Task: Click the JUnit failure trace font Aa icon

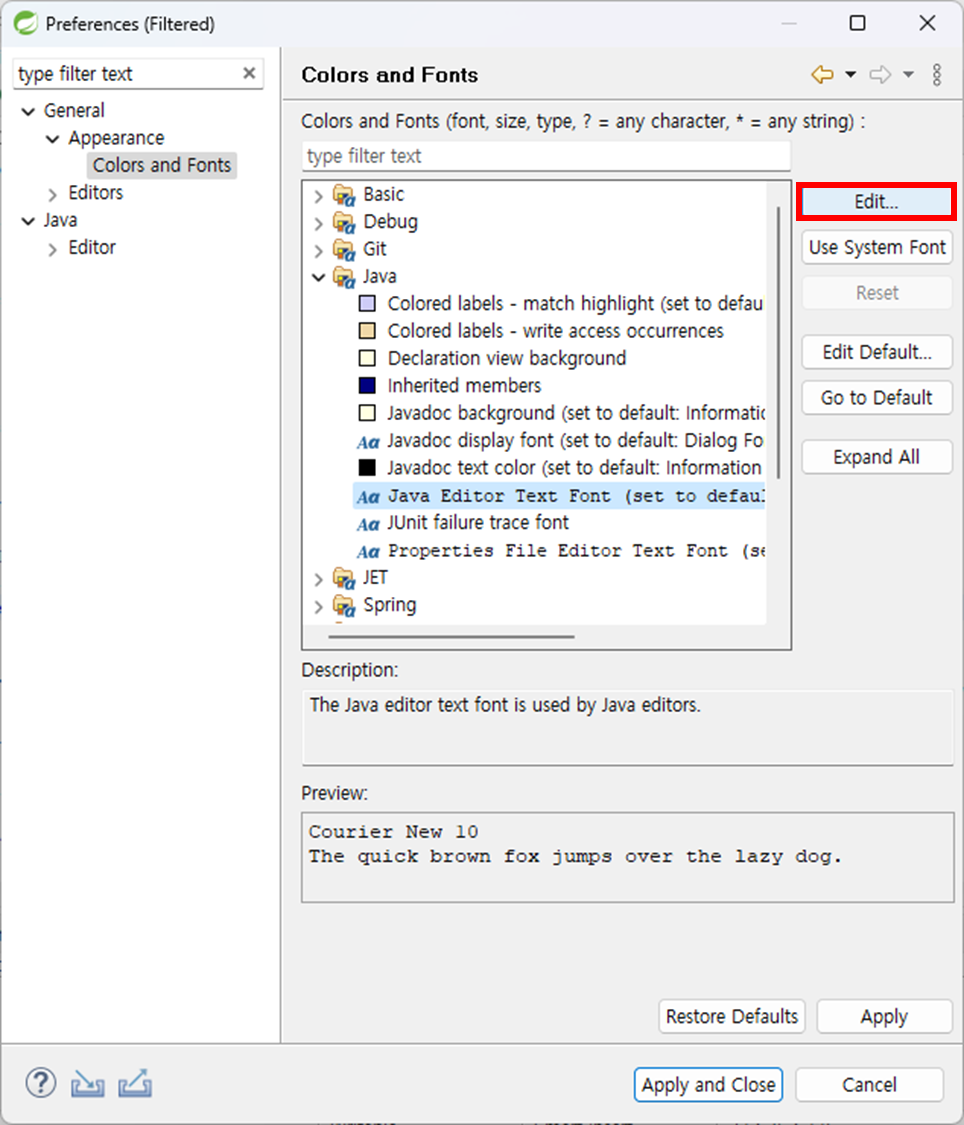Action: tap(368, 524)
